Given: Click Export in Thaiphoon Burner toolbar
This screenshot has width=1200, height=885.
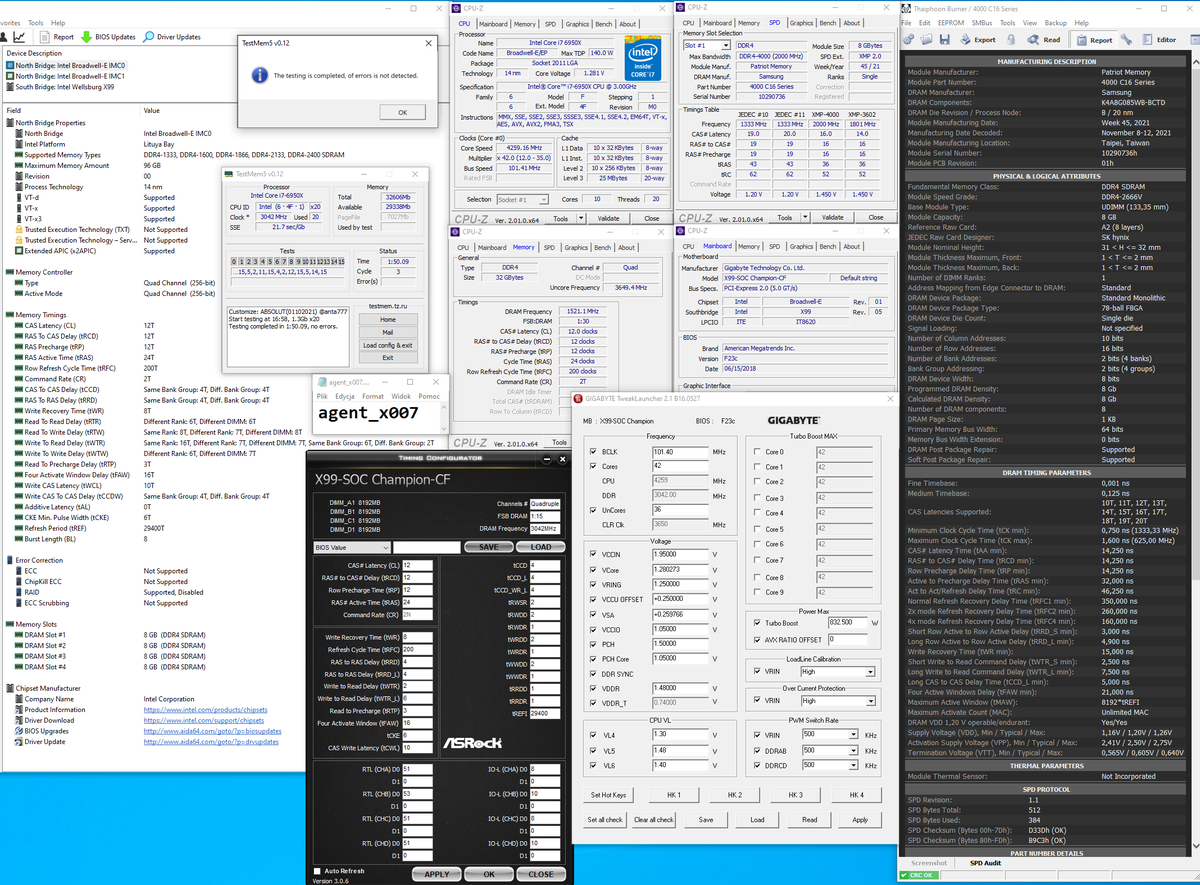Looking at the screenshot, I should click(x=977, y=40).
